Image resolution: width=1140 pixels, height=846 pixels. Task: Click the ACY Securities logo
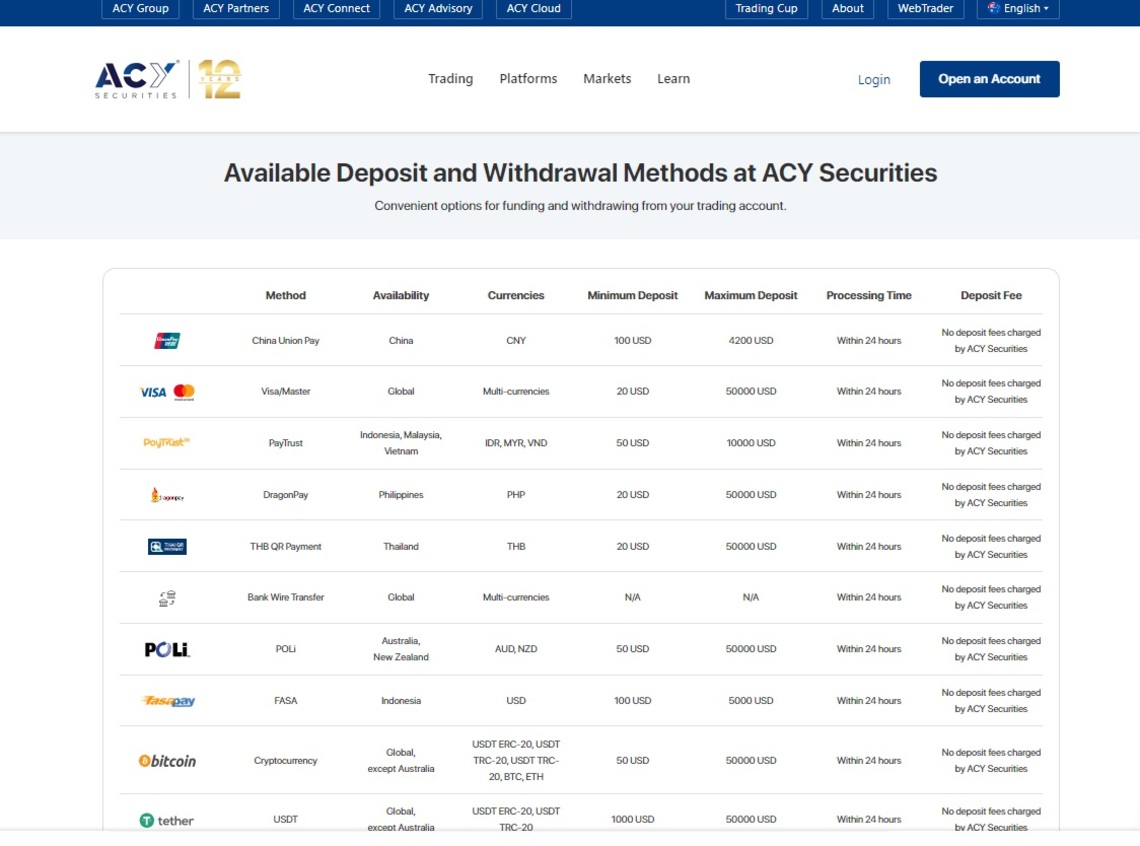[x=137, y=79]
